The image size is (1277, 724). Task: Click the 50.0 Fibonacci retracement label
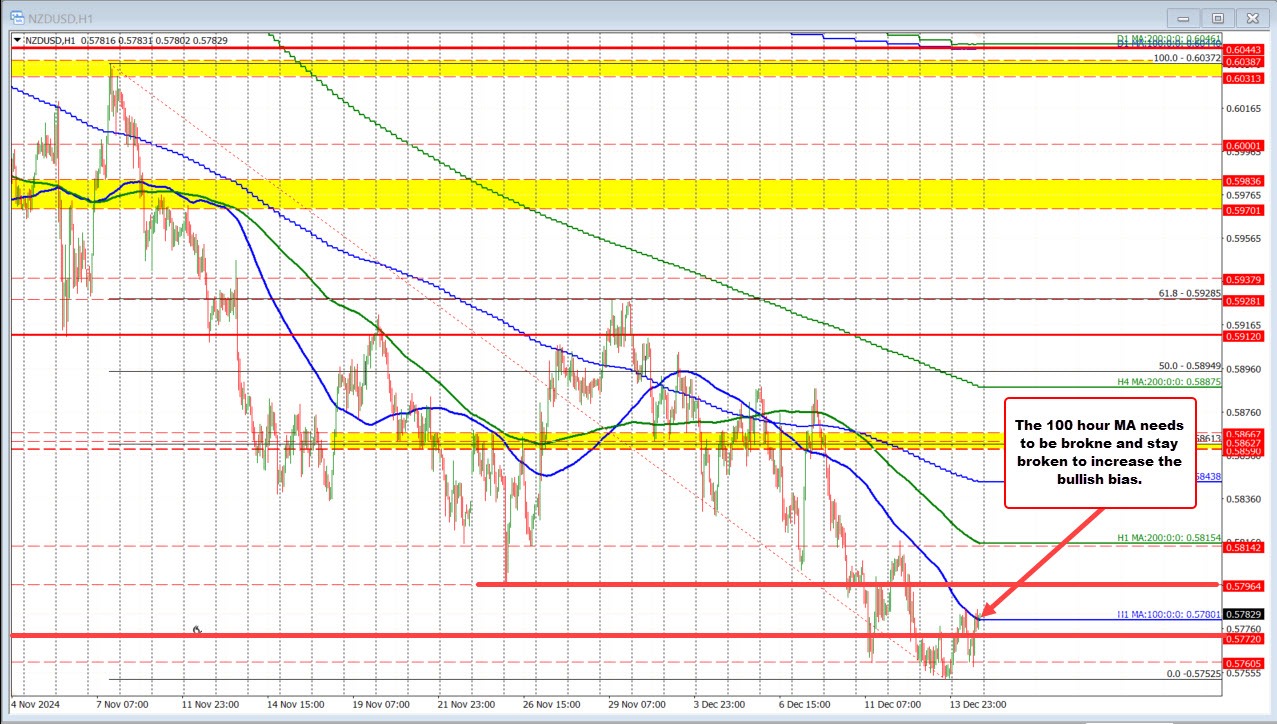1189,367
